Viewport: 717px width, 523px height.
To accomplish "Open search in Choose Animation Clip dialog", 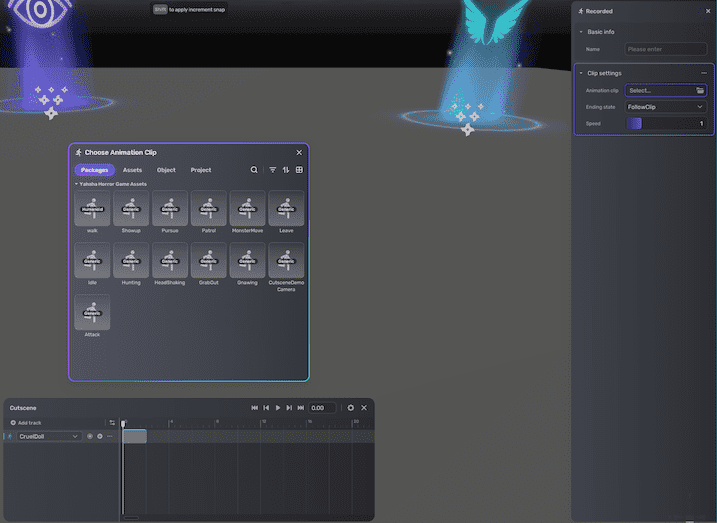I will (254, 170).
